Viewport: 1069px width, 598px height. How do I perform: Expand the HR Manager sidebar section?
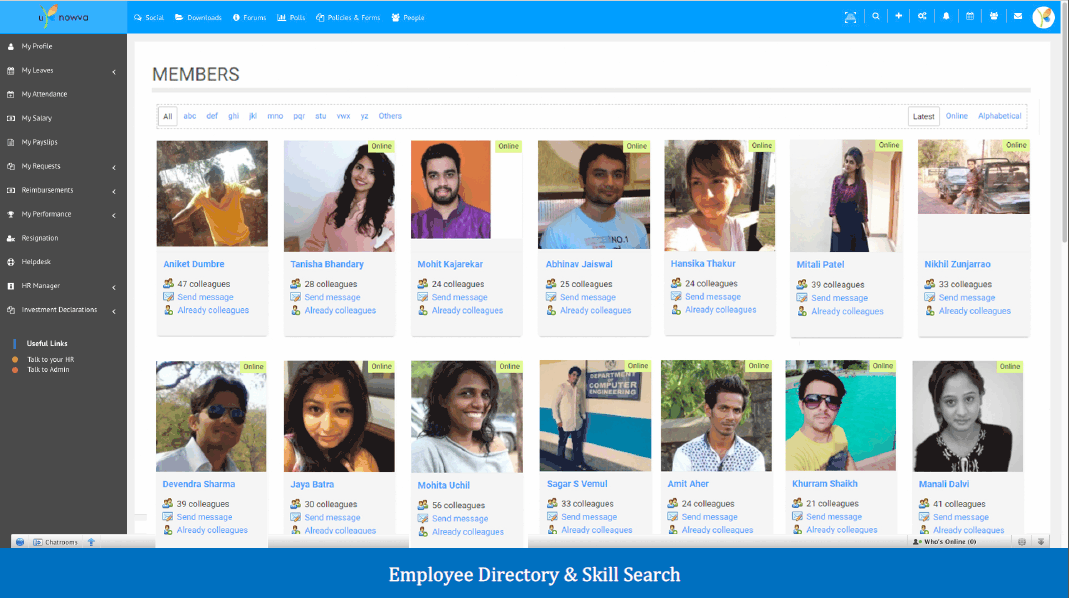click(x=63, y=286)
